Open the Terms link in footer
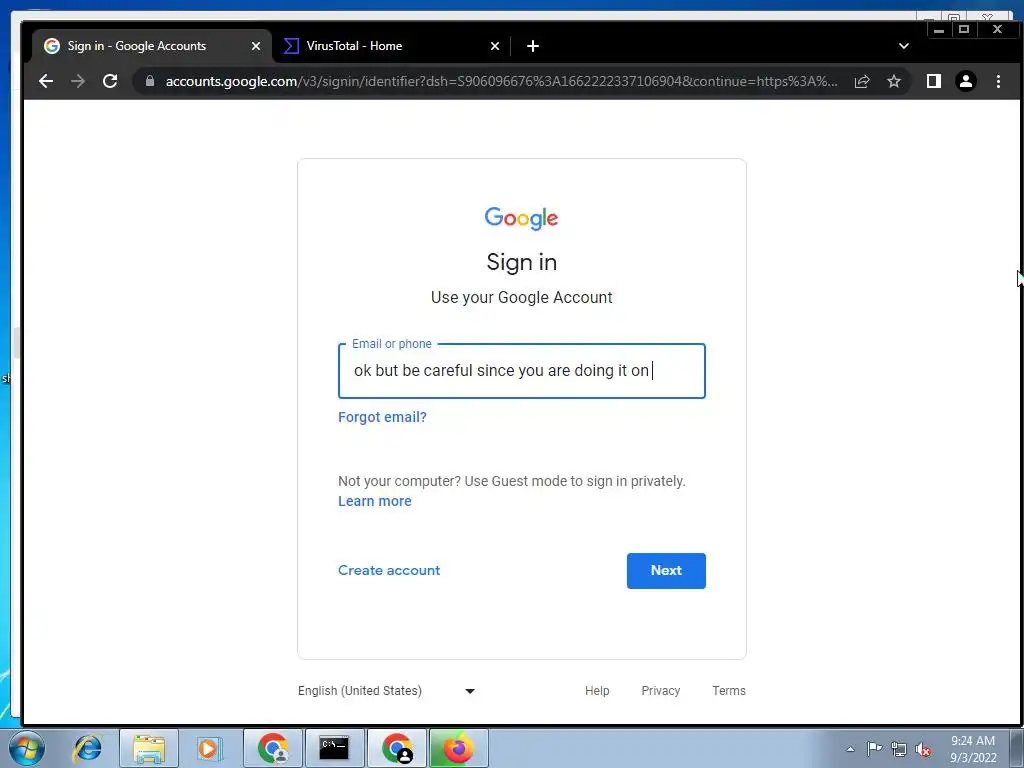 (x=729, y=691)
